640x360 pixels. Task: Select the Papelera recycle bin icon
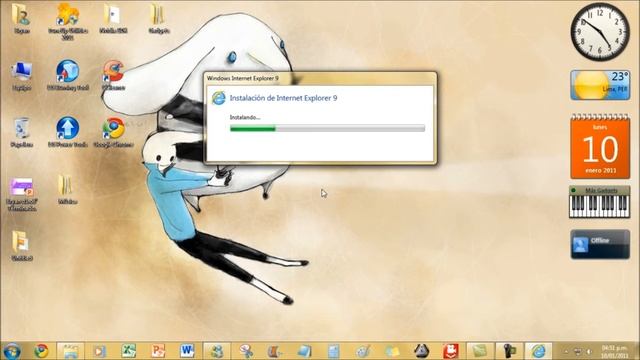tap(21, 133)
